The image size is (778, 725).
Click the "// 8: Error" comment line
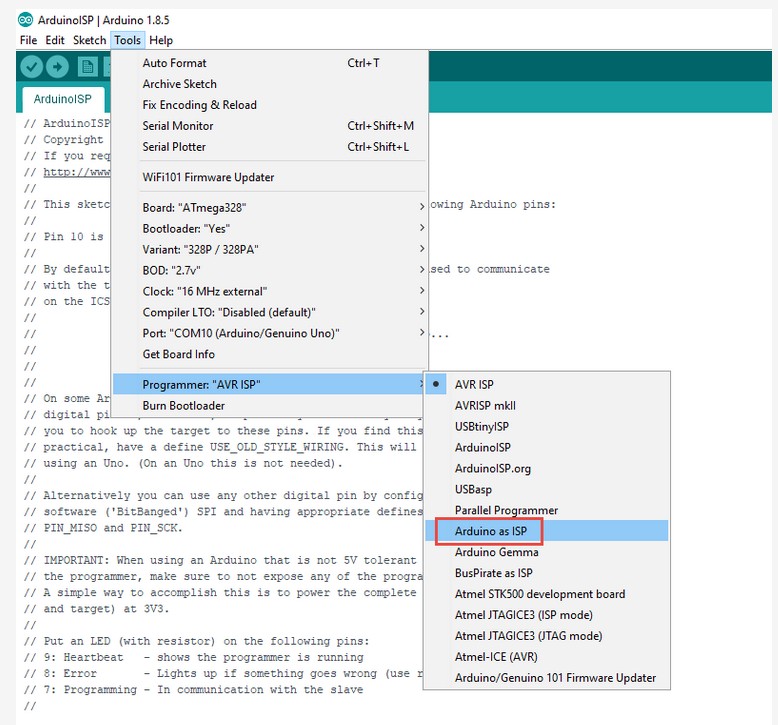(x=223, y=673)
